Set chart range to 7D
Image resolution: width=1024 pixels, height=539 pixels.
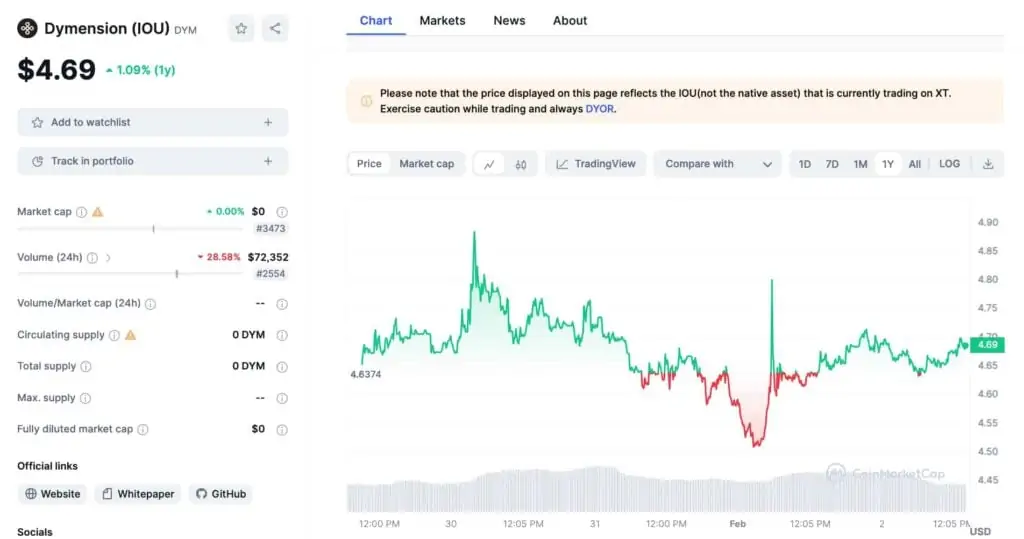click(x=832, y=164)
